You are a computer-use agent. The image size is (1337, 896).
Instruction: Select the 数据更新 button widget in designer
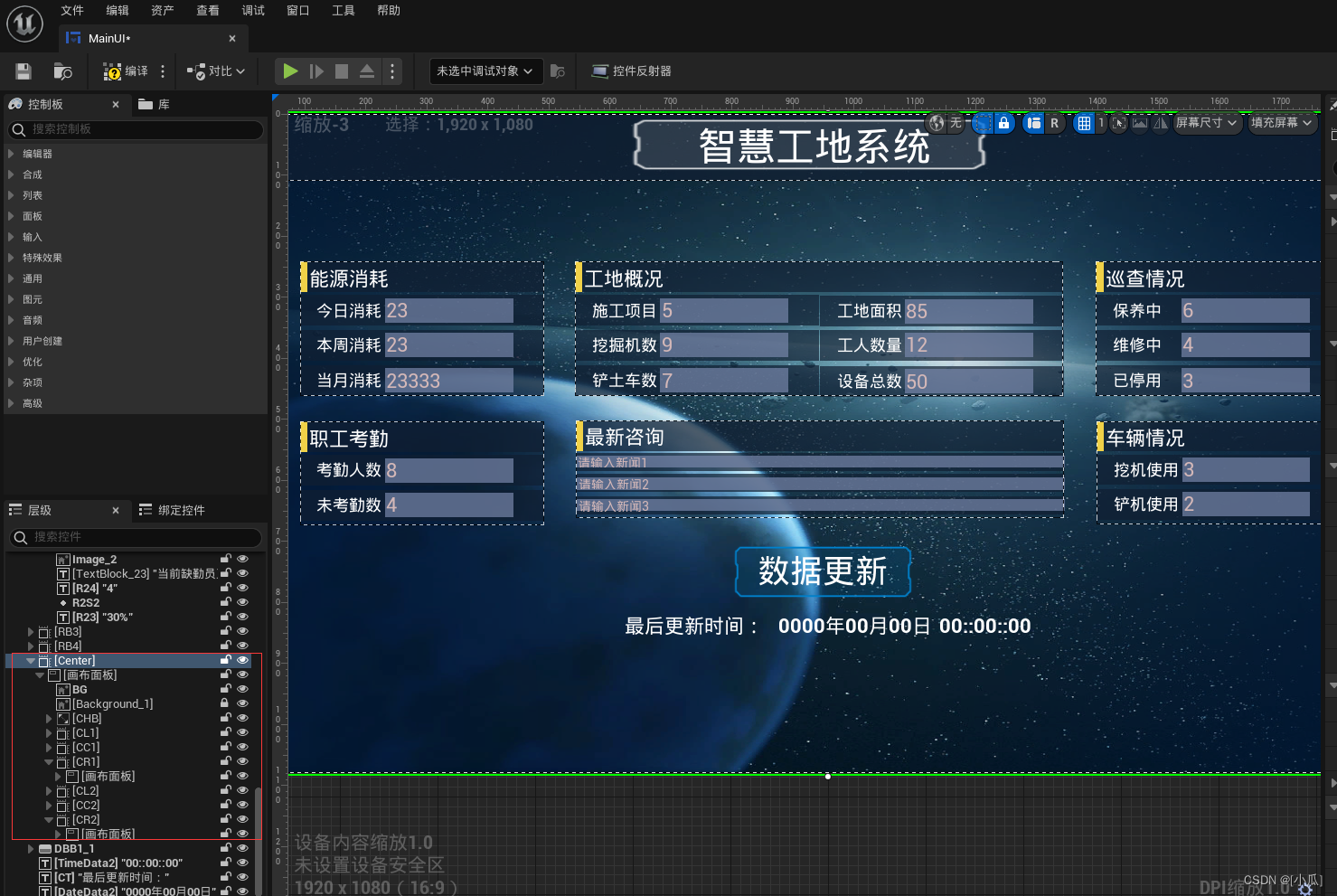point(823,571)
